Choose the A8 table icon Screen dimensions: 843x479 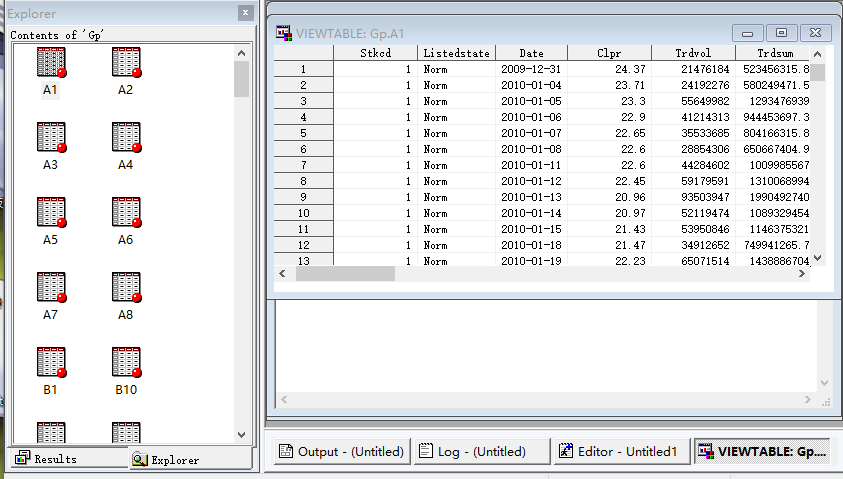pyautogui.click(x=126, y=287)
